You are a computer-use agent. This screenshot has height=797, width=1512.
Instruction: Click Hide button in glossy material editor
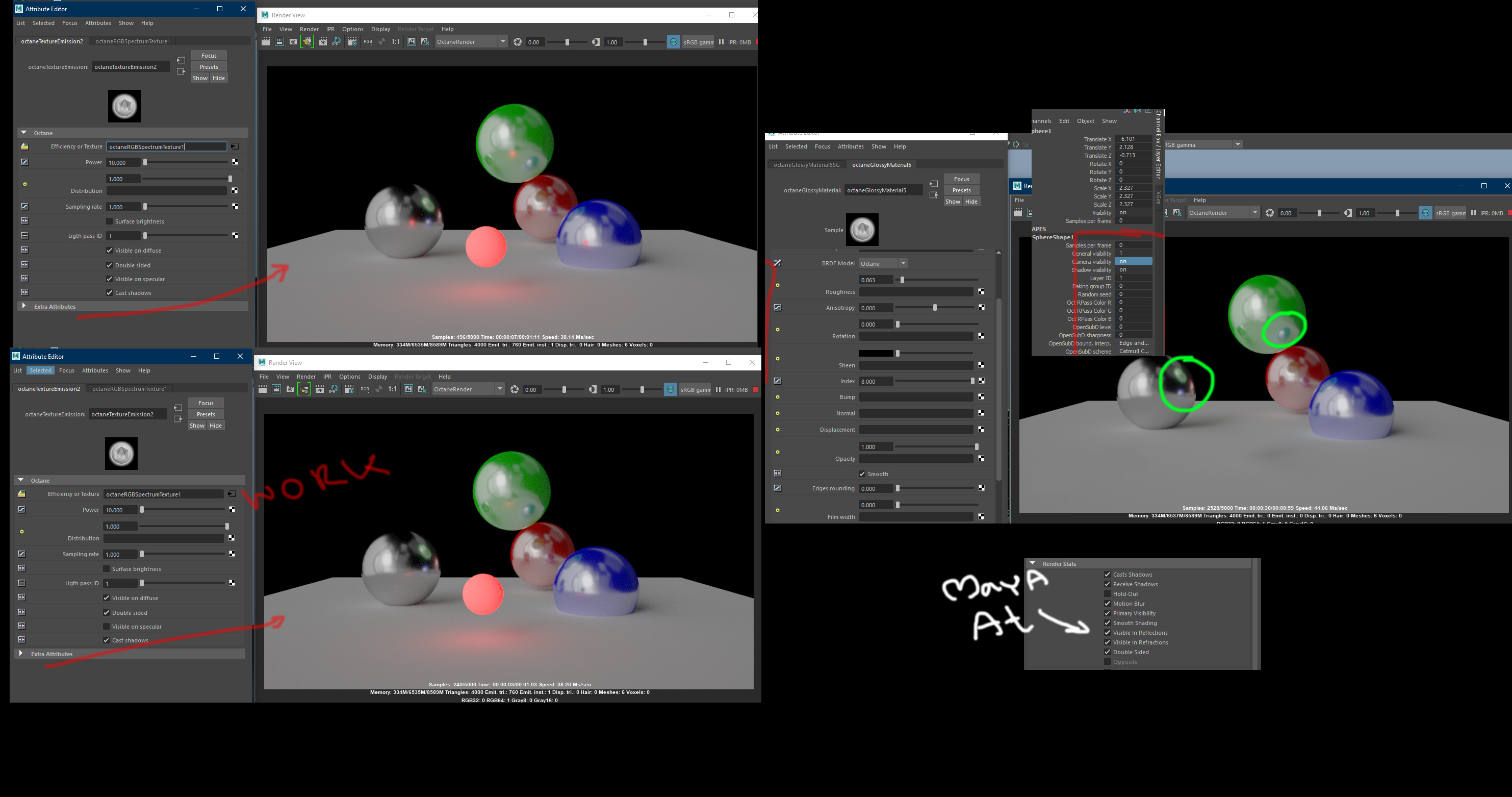971,202
